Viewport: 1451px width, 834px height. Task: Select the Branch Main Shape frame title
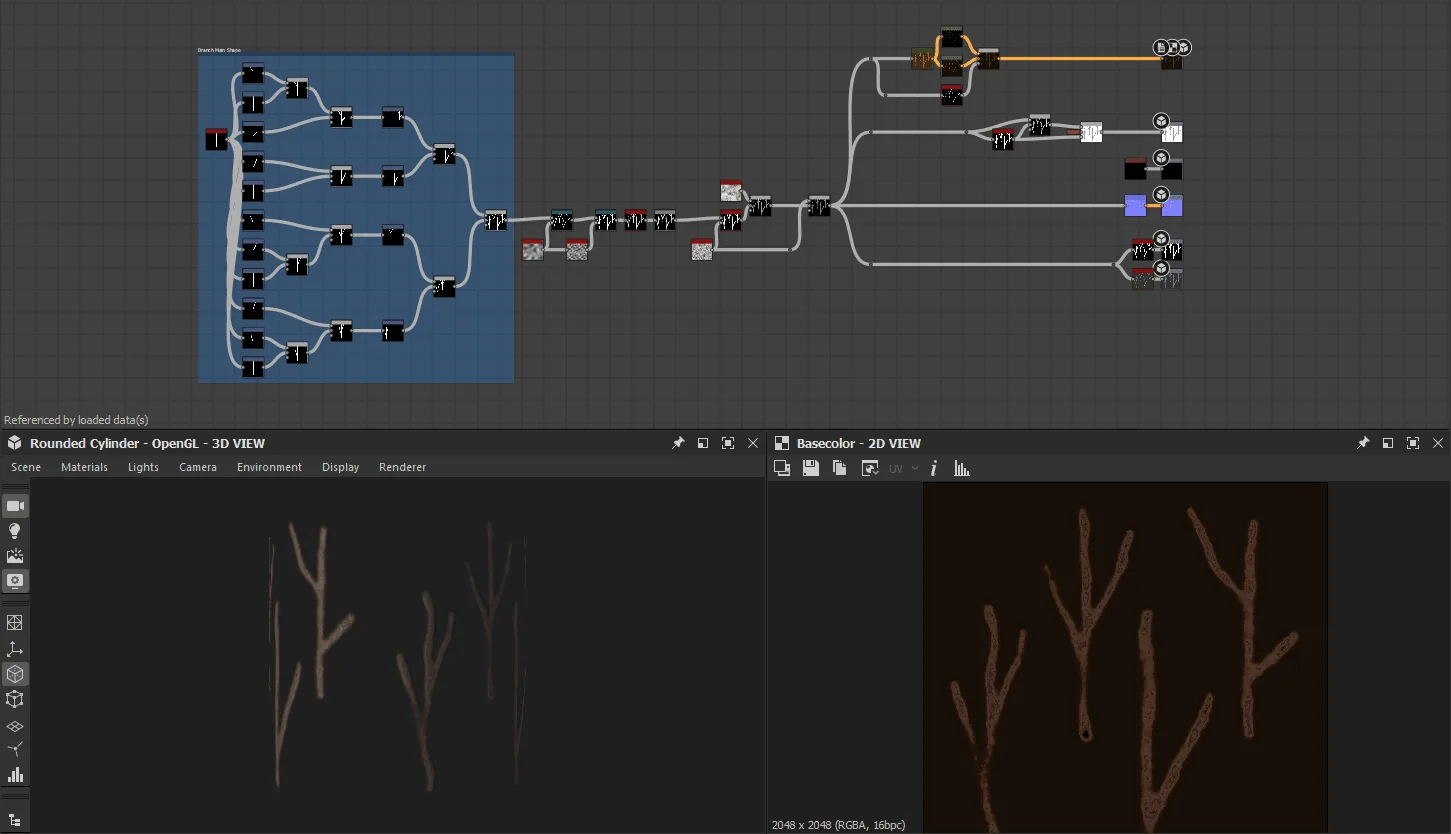tap(219, 50)
